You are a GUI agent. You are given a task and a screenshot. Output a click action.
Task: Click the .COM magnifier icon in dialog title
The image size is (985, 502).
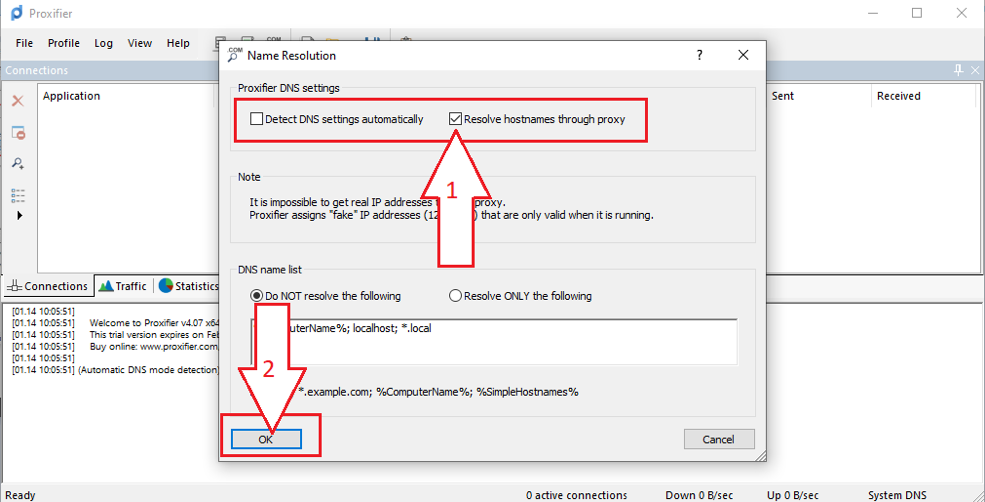coord(235,55)
